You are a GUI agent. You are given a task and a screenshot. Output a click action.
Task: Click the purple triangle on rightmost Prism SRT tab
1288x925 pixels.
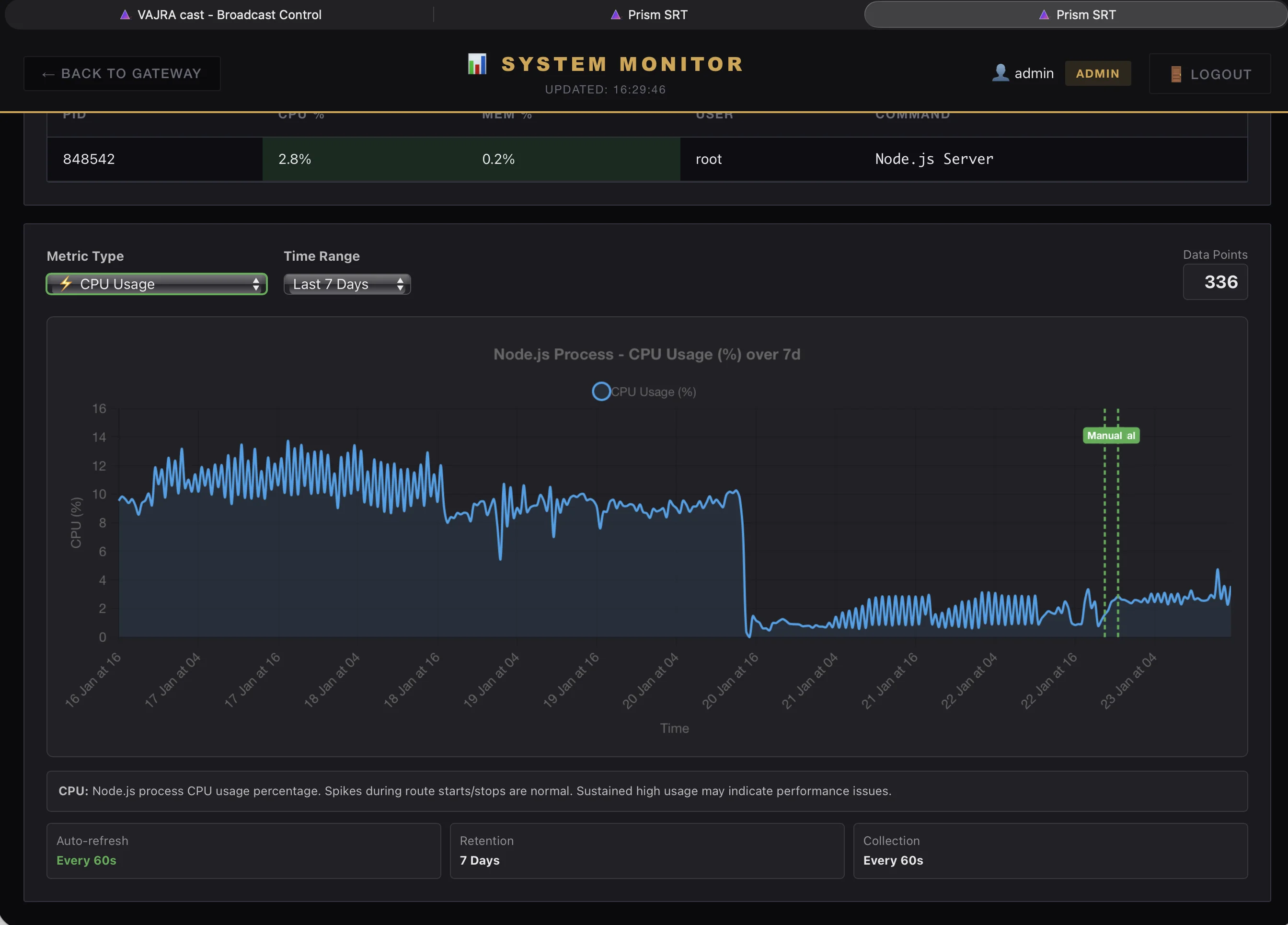1044,14
